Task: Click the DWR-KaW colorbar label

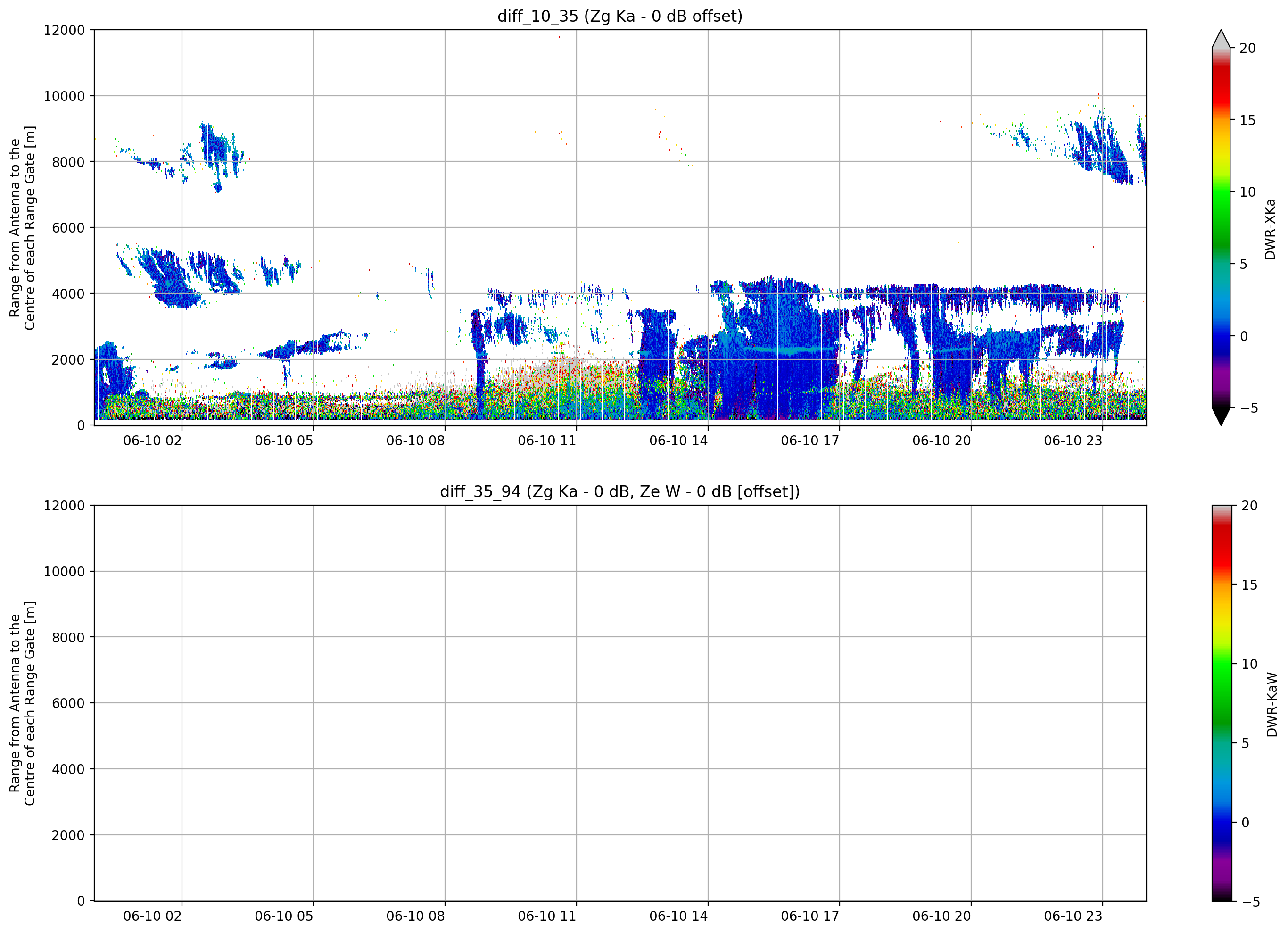Action: pos(1272,705)
